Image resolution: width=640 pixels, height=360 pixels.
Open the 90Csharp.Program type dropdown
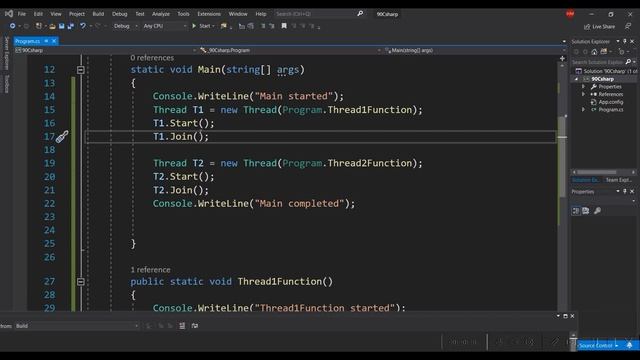coord(290,51)
